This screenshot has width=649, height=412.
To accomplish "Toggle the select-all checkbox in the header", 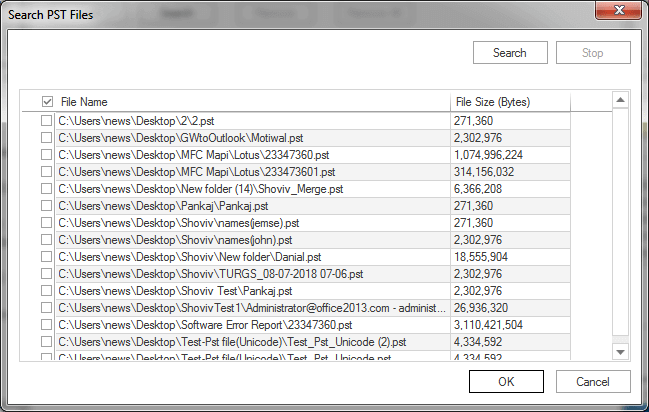I will pos(47,102).
